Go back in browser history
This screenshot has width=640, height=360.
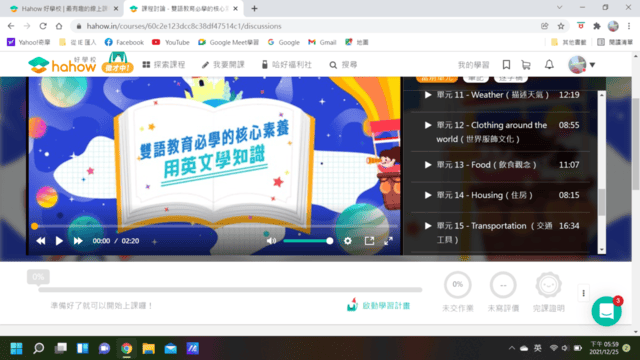coord(11,26)
